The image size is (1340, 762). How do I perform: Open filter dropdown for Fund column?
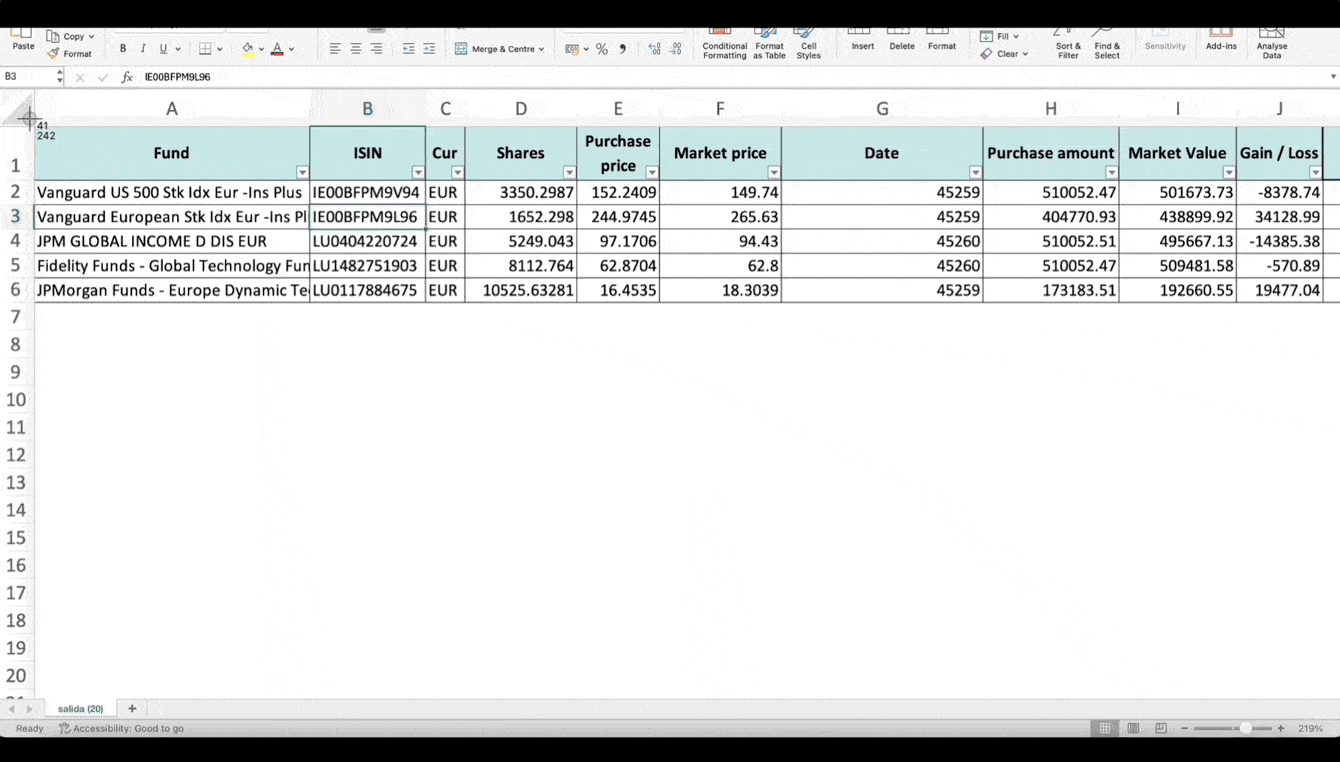click(302, 173)
